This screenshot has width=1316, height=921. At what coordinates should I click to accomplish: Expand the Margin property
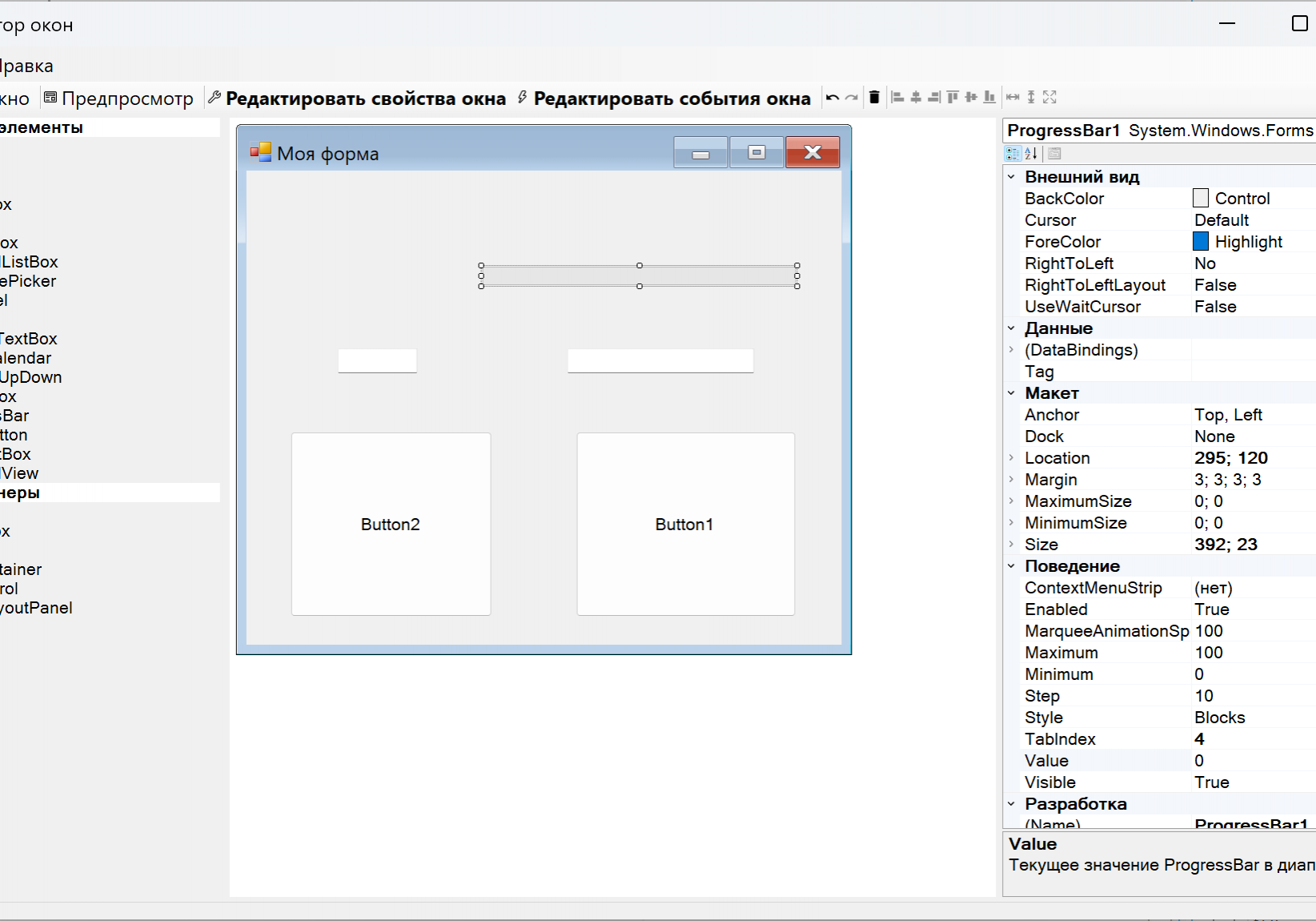tap(1011, 480)
